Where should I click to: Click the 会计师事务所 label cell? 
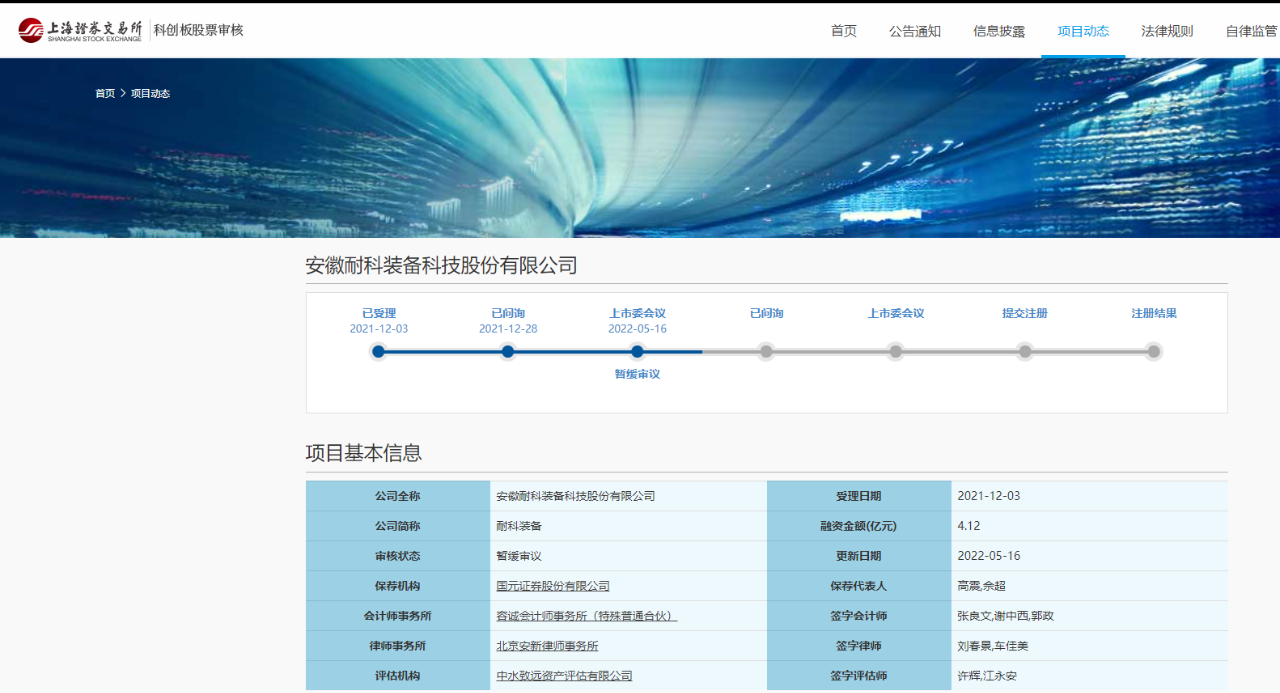coord(398,616)
